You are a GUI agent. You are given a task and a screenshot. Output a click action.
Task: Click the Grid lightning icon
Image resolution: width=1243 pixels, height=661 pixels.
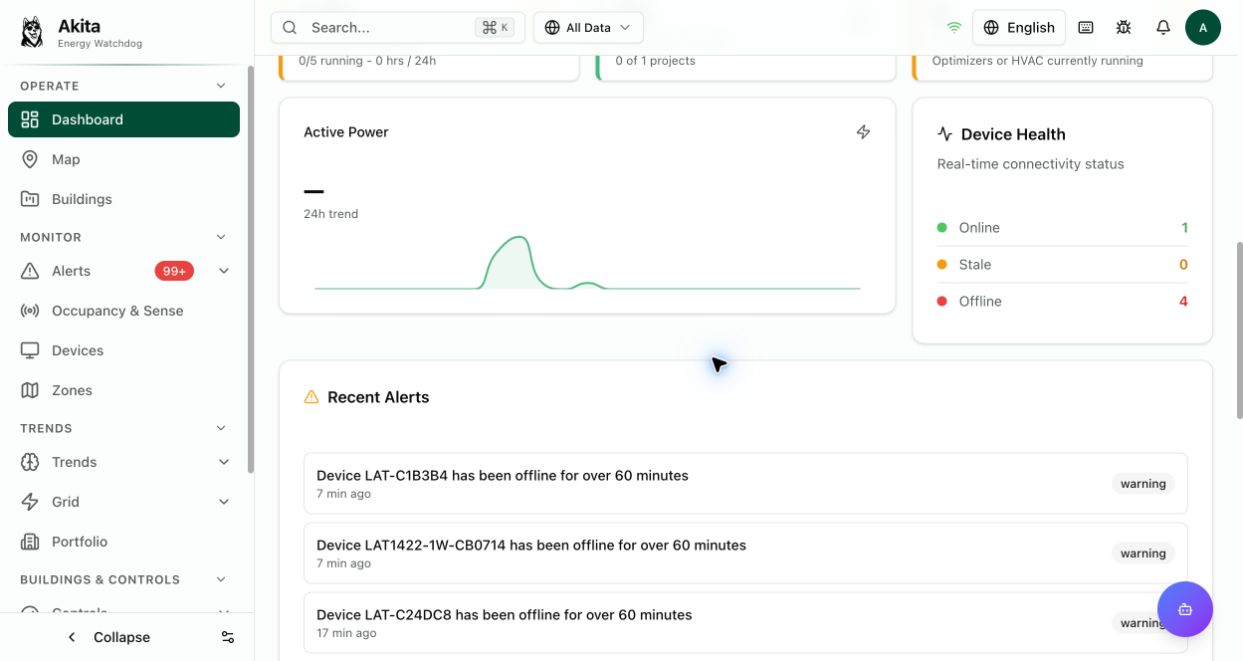click(x=30, y=502)
